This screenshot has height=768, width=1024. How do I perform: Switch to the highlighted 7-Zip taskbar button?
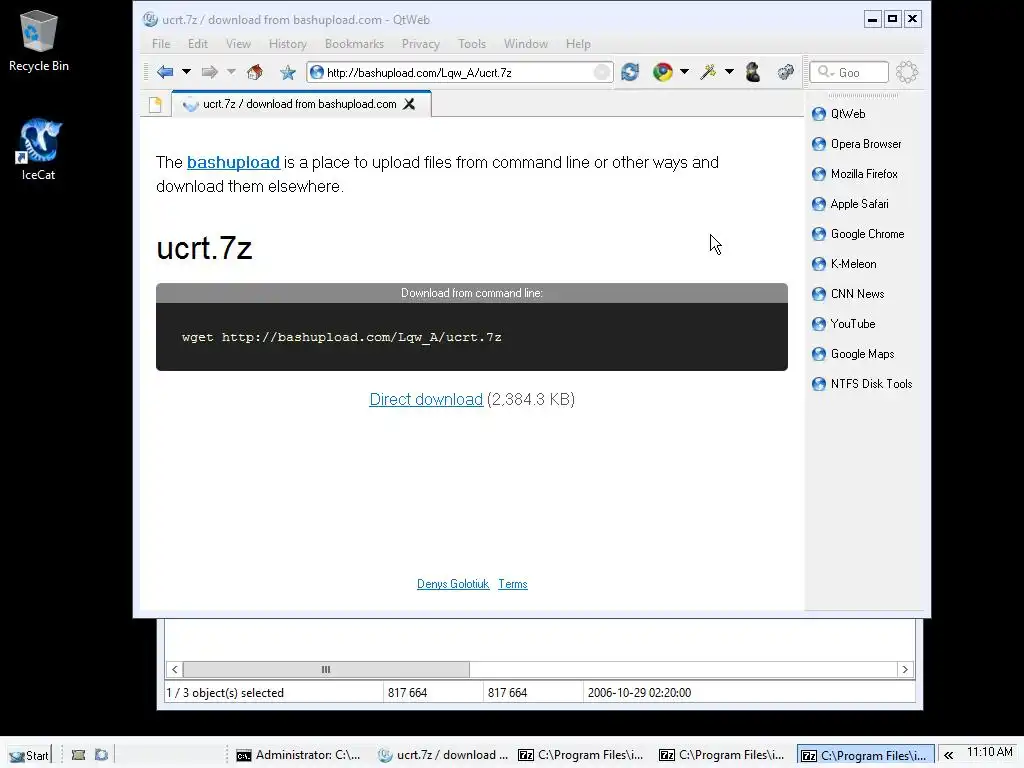point(865,755)
